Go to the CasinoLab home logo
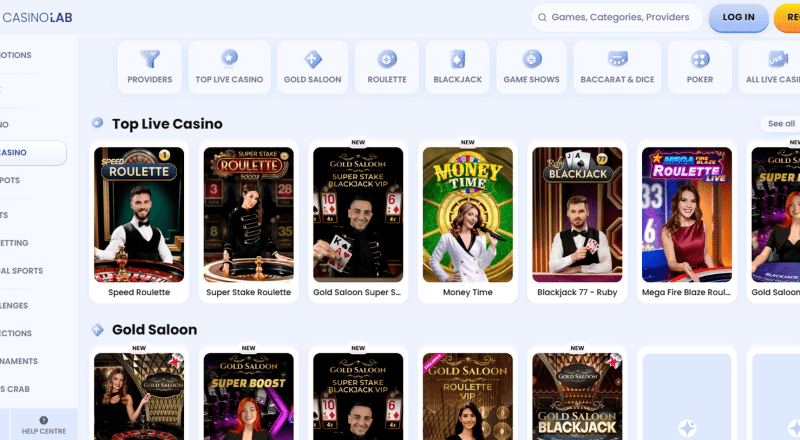The image size is (800, 440). pos(37,17)
